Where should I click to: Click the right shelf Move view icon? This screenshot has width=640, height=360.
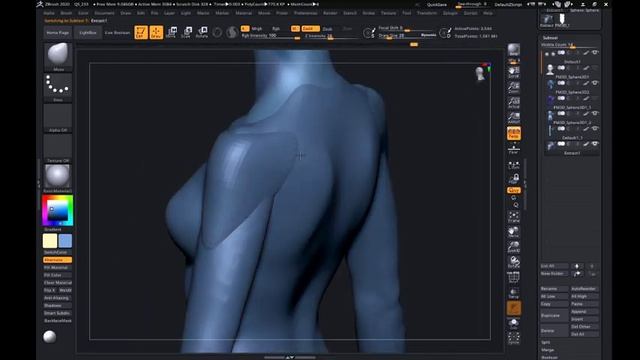(x=514, y=232)
